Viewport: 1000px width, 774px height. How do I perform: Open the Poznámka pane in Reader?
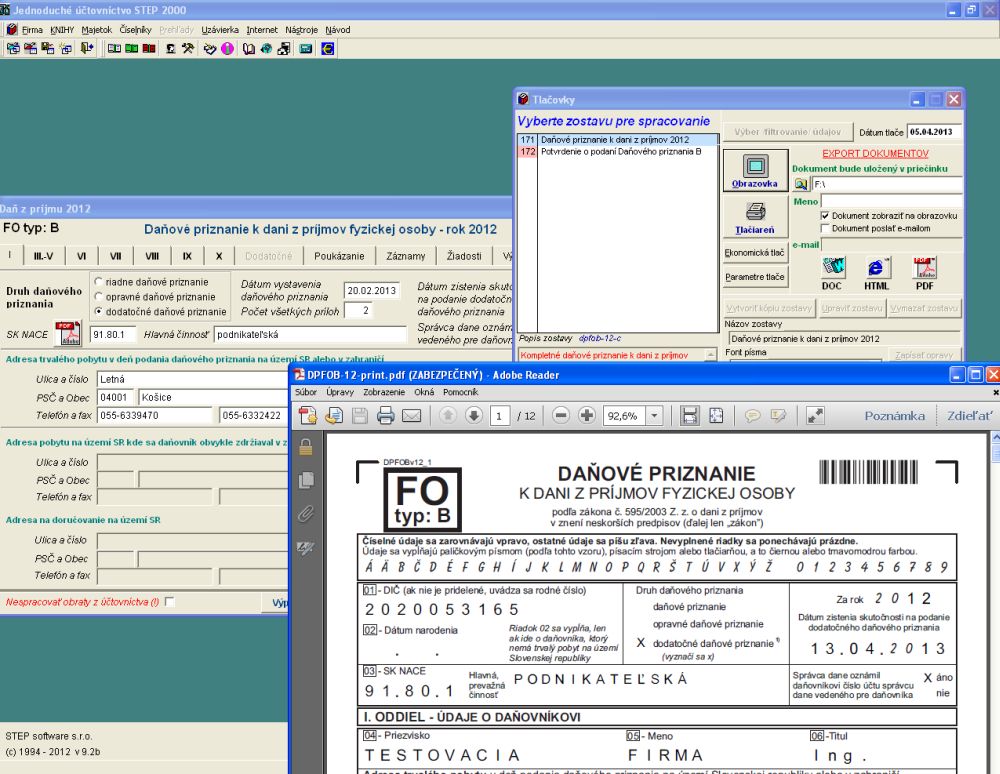pyautogui.click(x=895, y=416)
